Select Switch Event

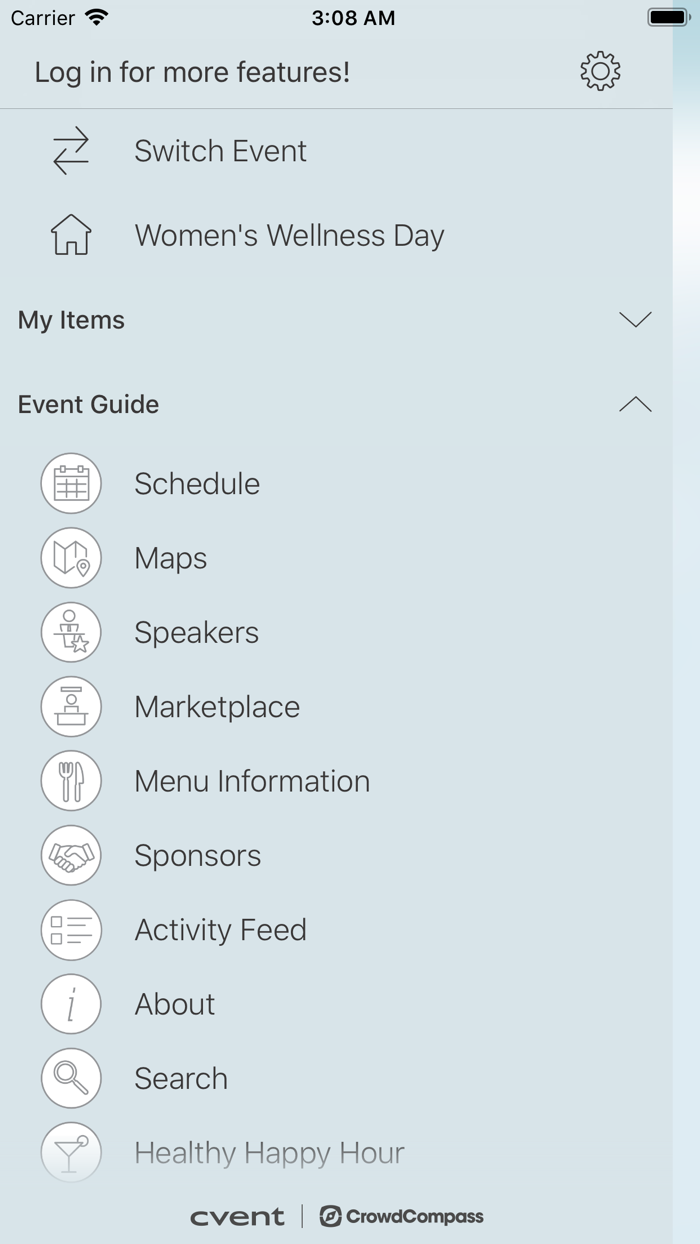[x=220, y=150]
